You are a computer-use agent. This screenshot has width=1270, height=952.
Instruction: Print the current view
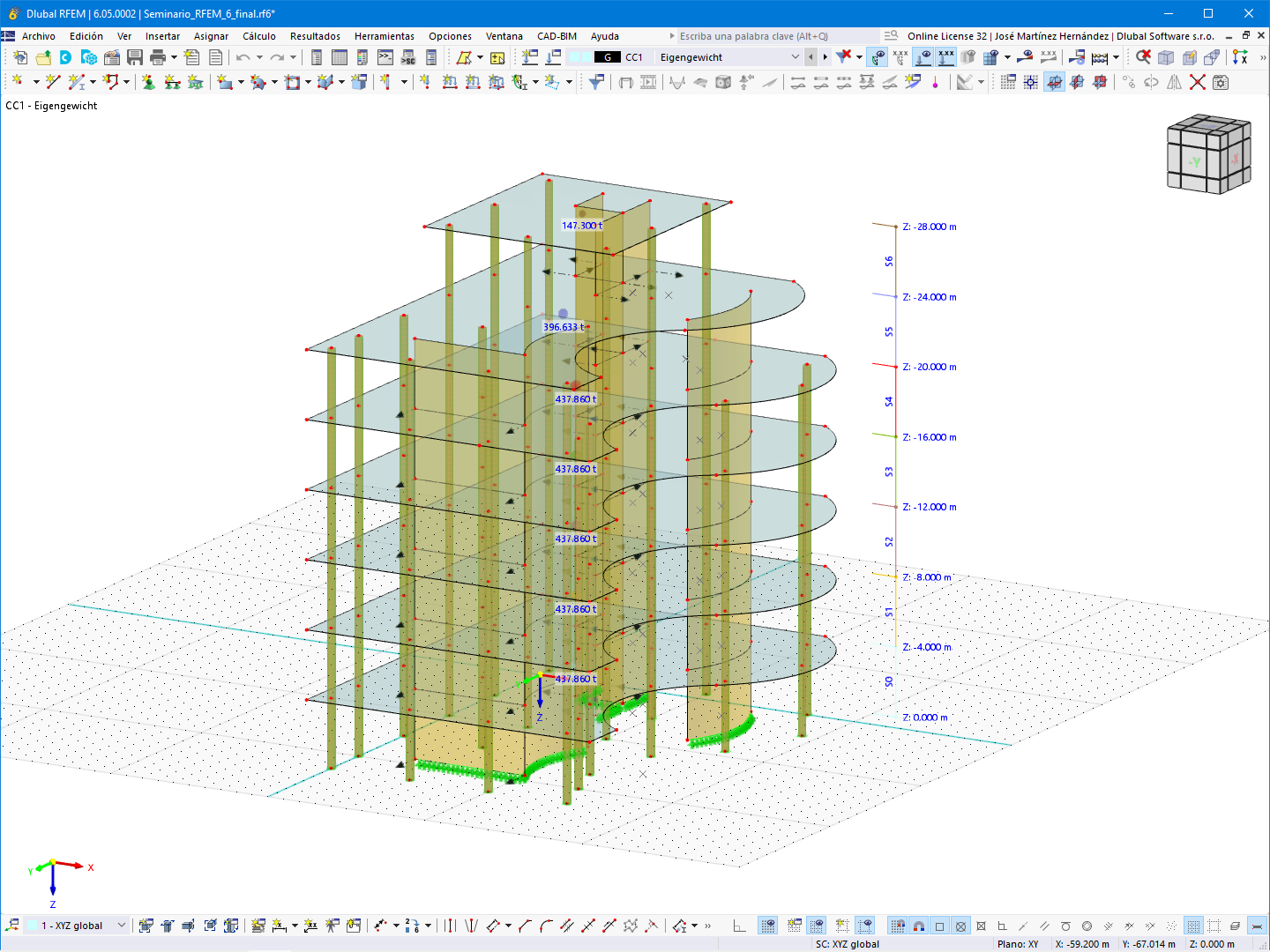158,57
